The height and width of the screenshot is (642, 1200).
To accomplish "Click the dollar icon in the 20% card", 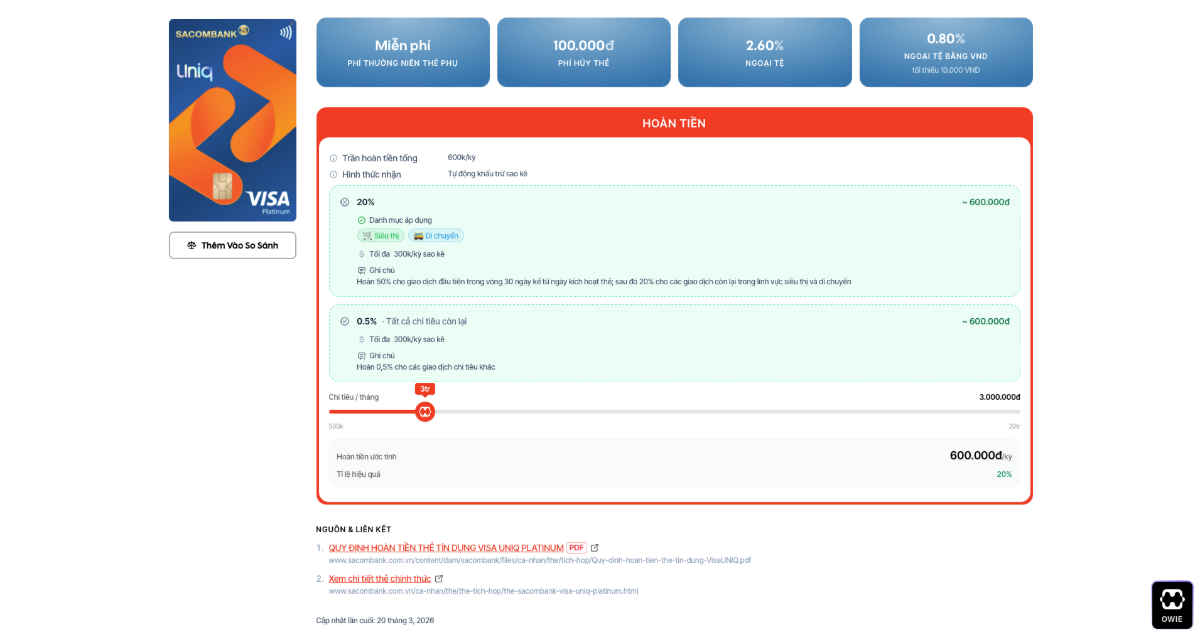I will pos(362,254).
